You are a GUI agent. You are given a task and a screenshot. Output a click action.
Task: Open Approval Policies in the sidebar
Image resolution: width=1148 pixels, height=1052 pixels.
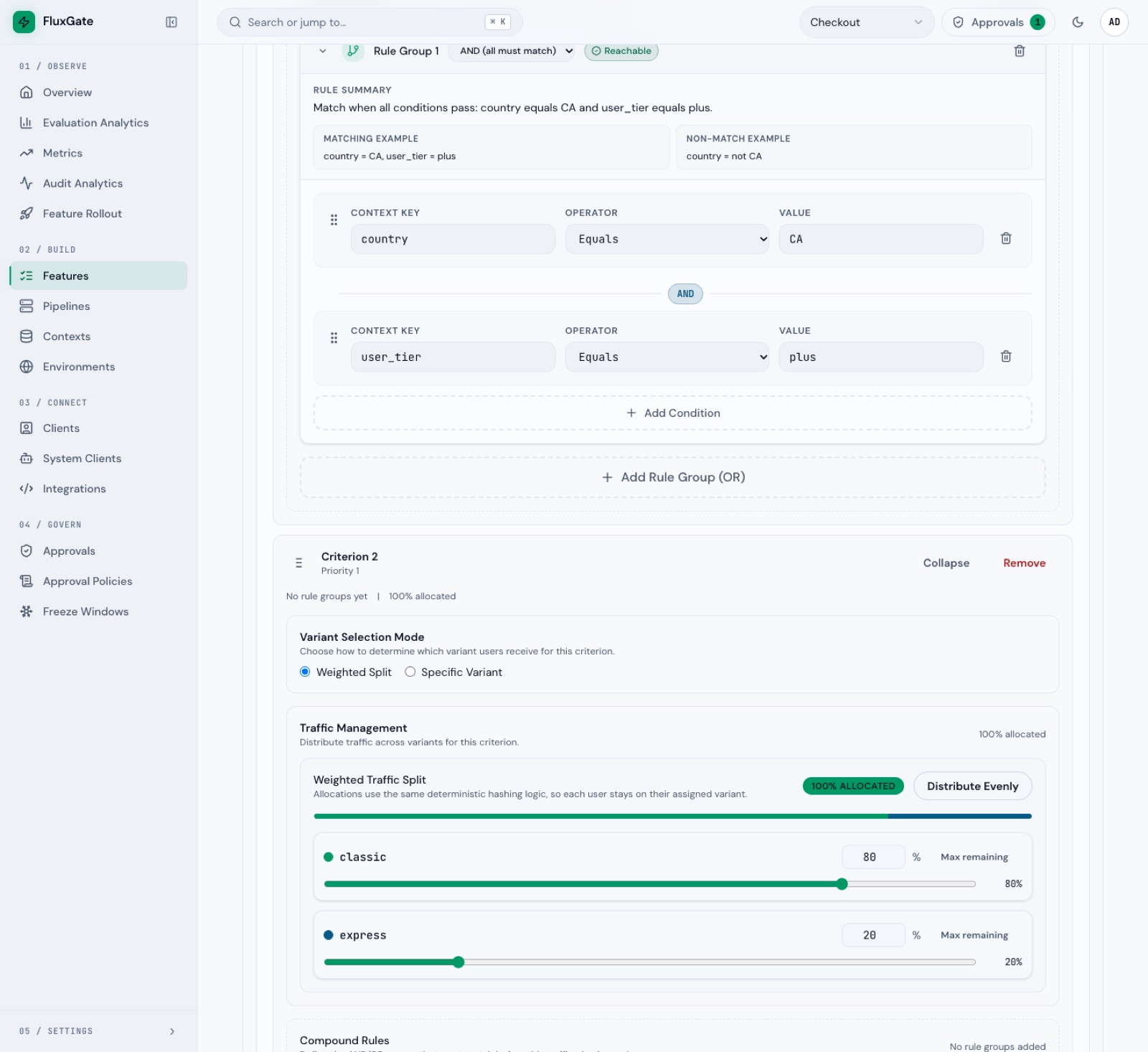[98, 581]
